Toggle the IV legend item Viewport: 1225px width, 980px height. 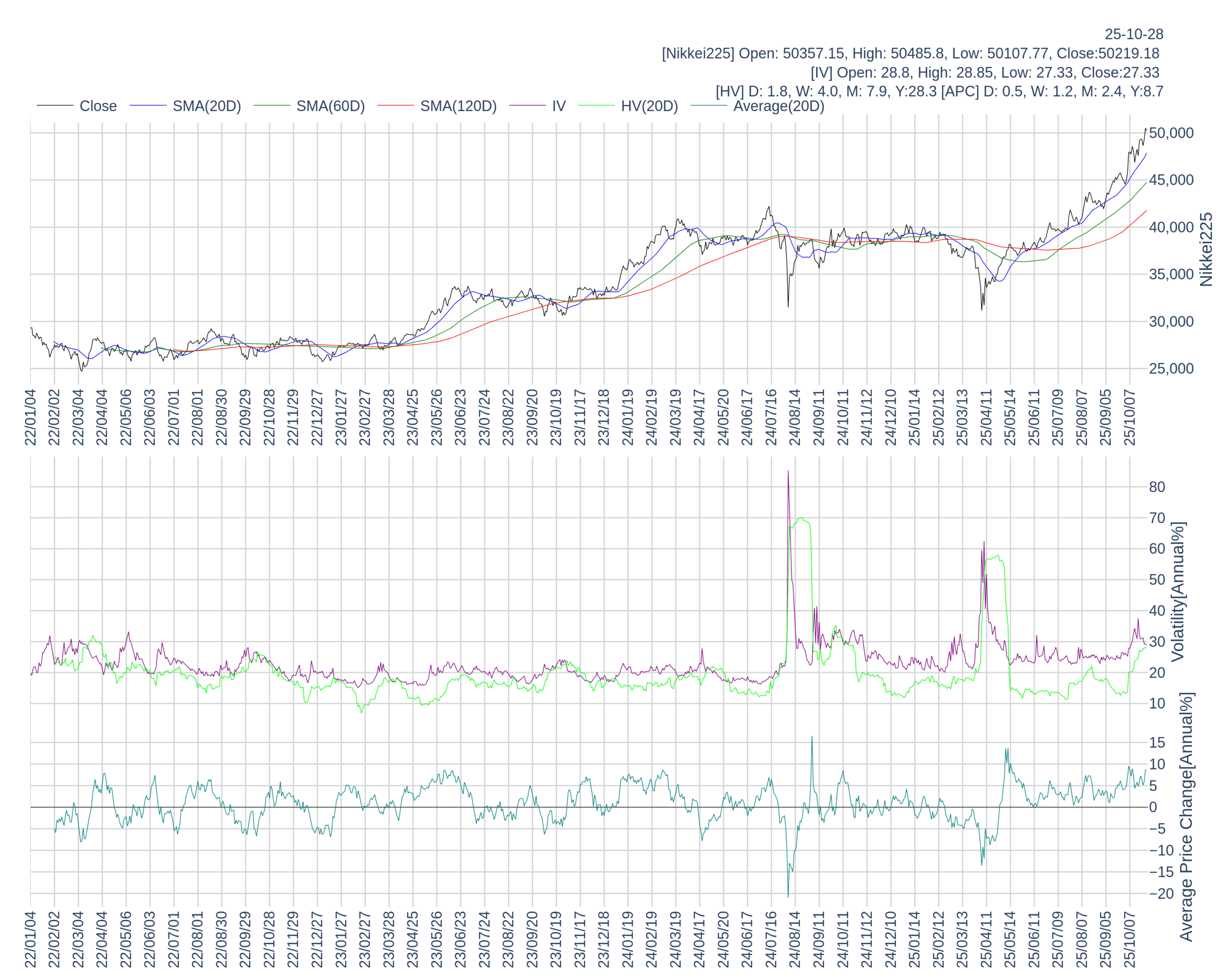(x=558, y=106)
